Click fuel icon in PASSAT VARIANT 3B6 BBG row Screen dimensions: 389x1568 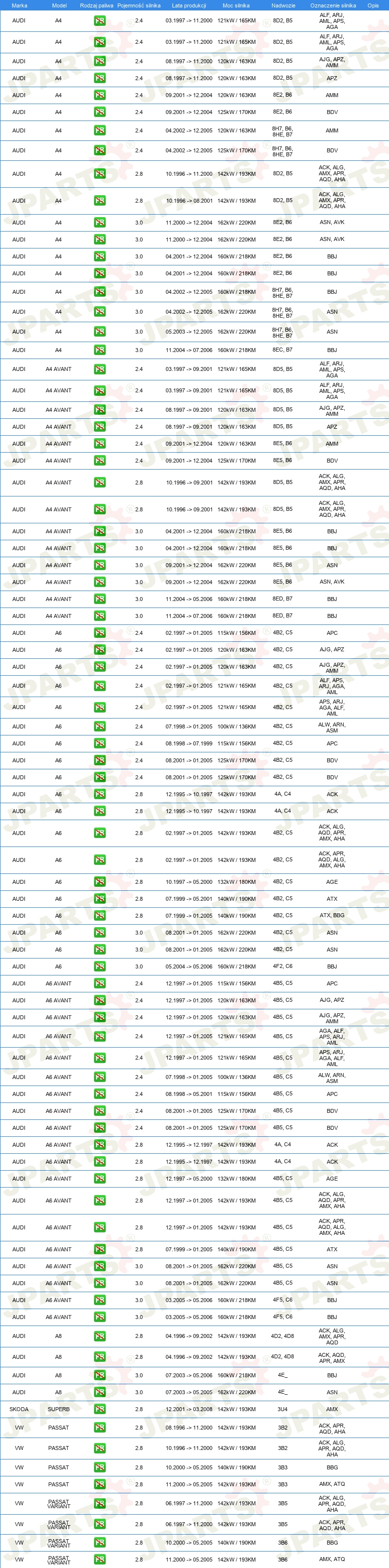point(99,1543)
